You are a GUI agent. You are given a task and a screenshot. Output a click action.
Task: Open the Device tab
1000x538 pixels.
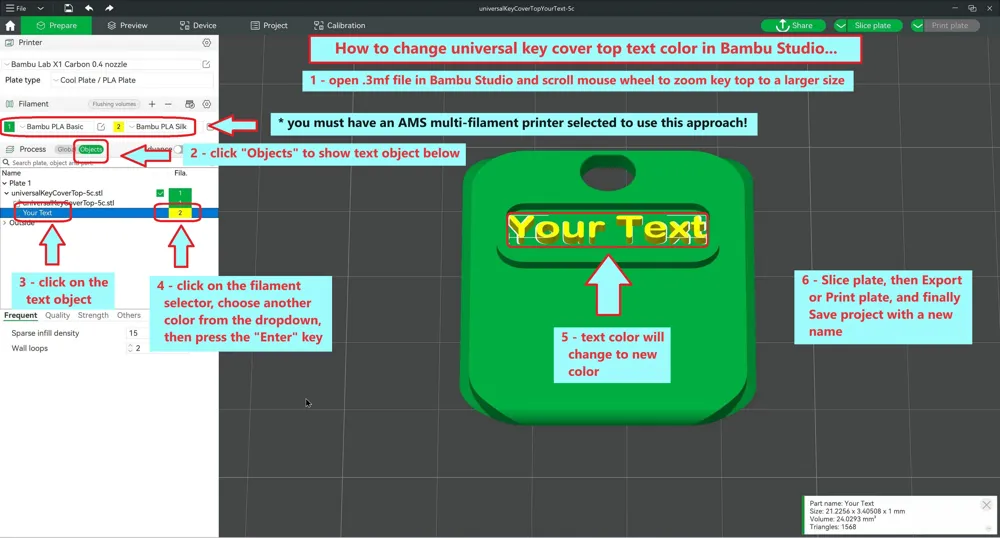[198, 25]
